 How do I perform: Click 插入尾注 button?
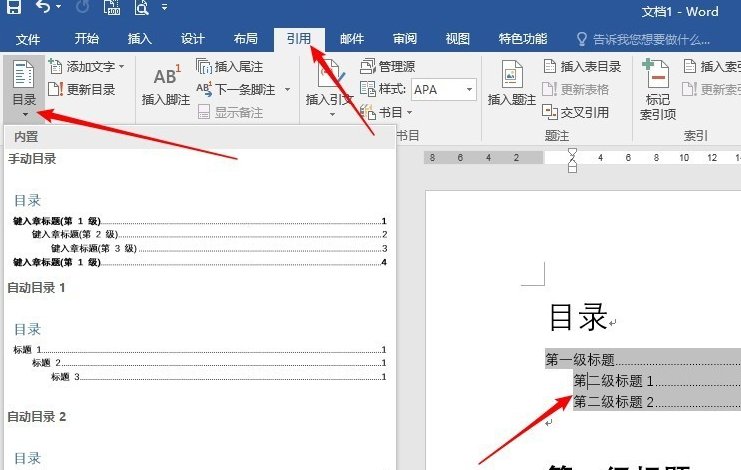[x=230, y=67]
